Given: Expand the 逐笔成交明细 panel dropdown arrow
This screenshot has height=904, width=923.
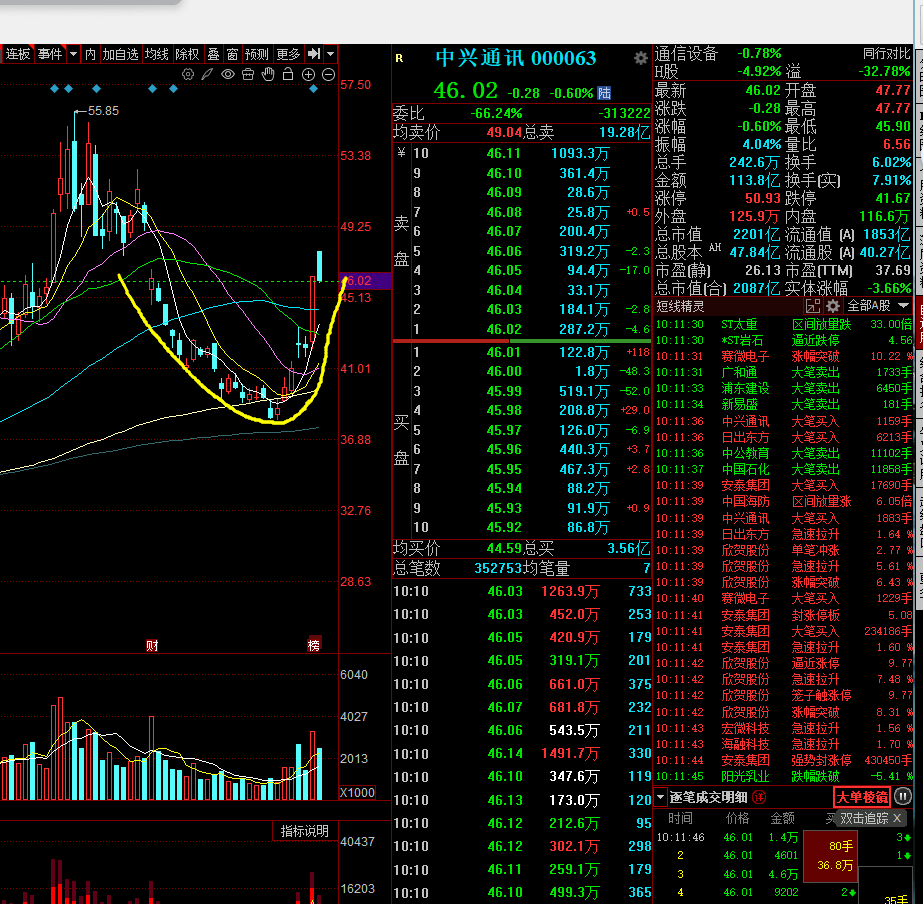Looking at the screenshot, I should [x=660, y=797].
